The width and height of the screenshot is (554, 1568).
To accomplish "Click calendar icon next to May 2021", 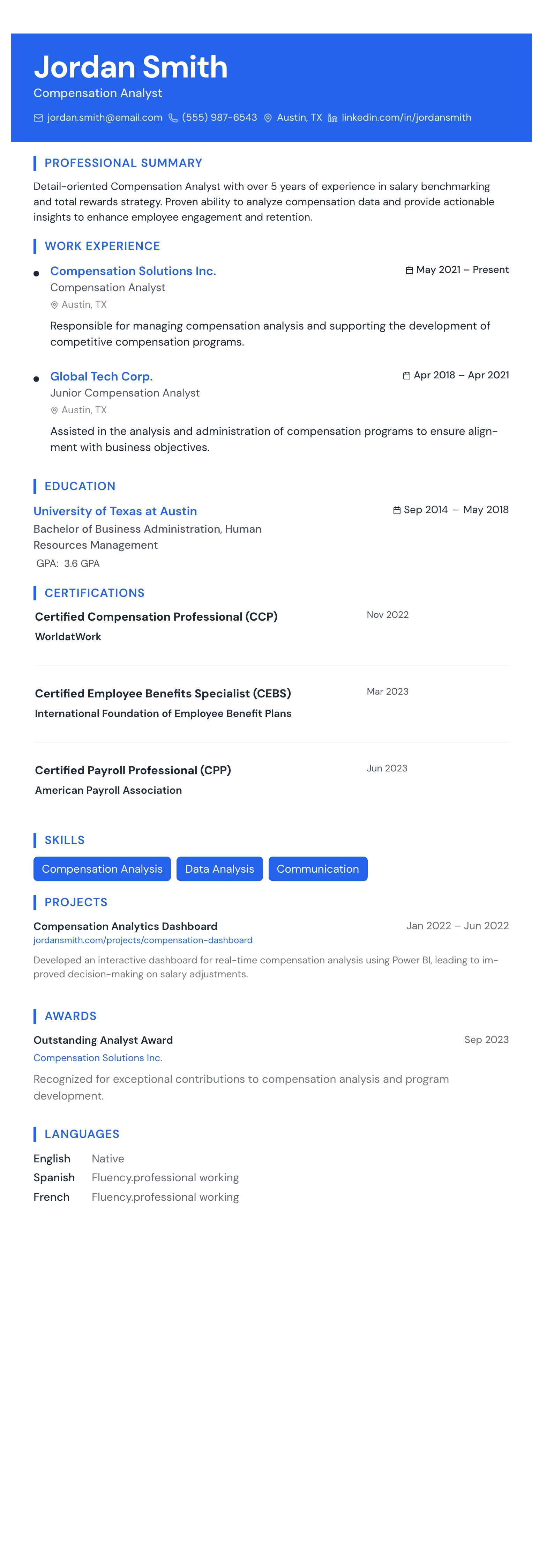I will [x=409, y=270].
